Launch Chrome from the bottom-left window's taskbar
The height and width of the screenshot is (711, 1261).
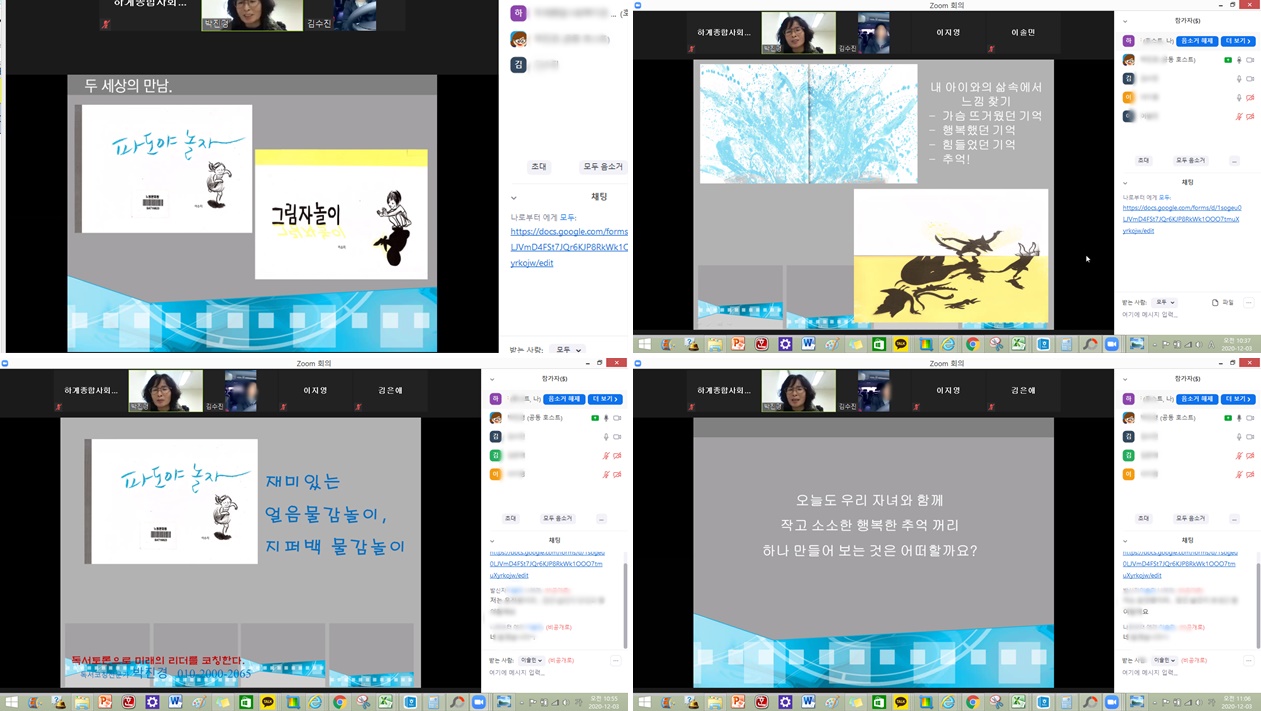click(339, 702)
